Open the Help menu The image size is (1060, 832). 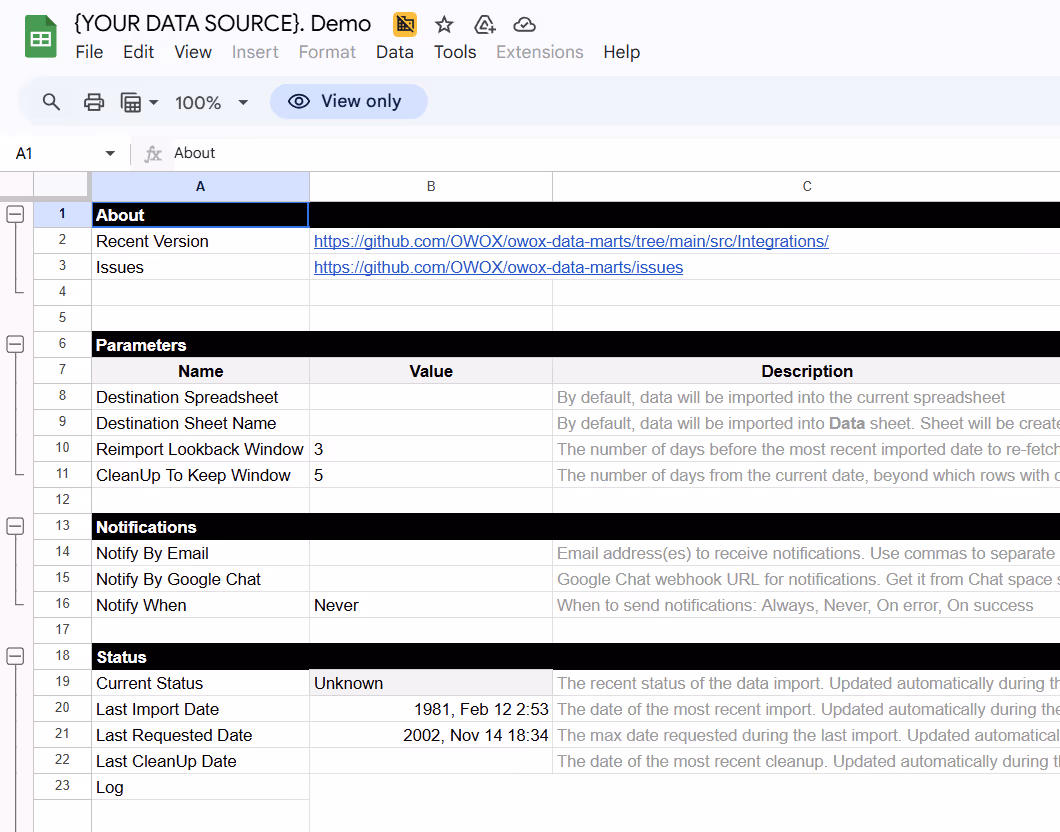coord(622,52)
